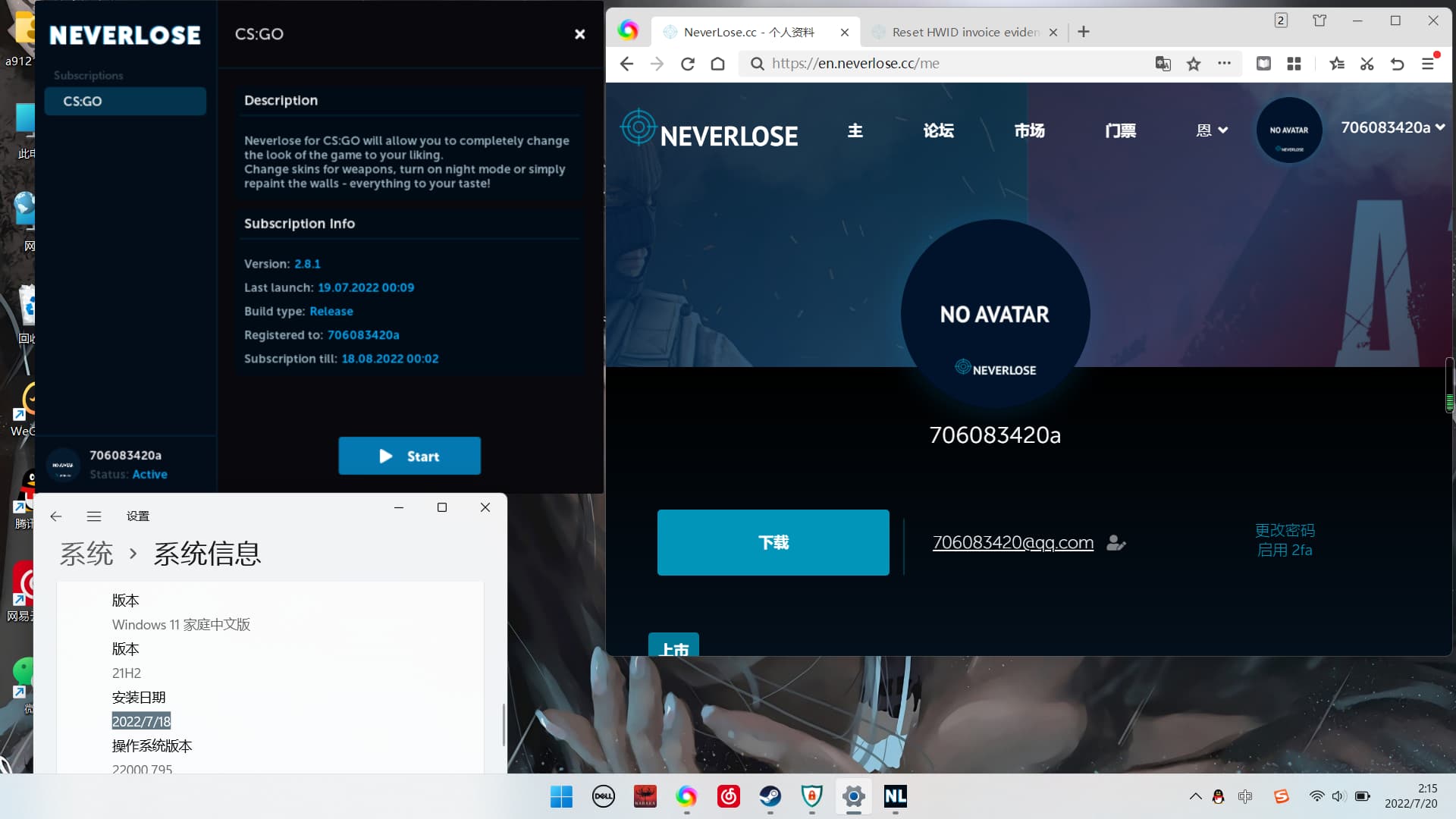This screenshot has width=1456, height=819.
Task: Click the blue 下载 download button
Action: pyautogui.click(x=773, y=542)
